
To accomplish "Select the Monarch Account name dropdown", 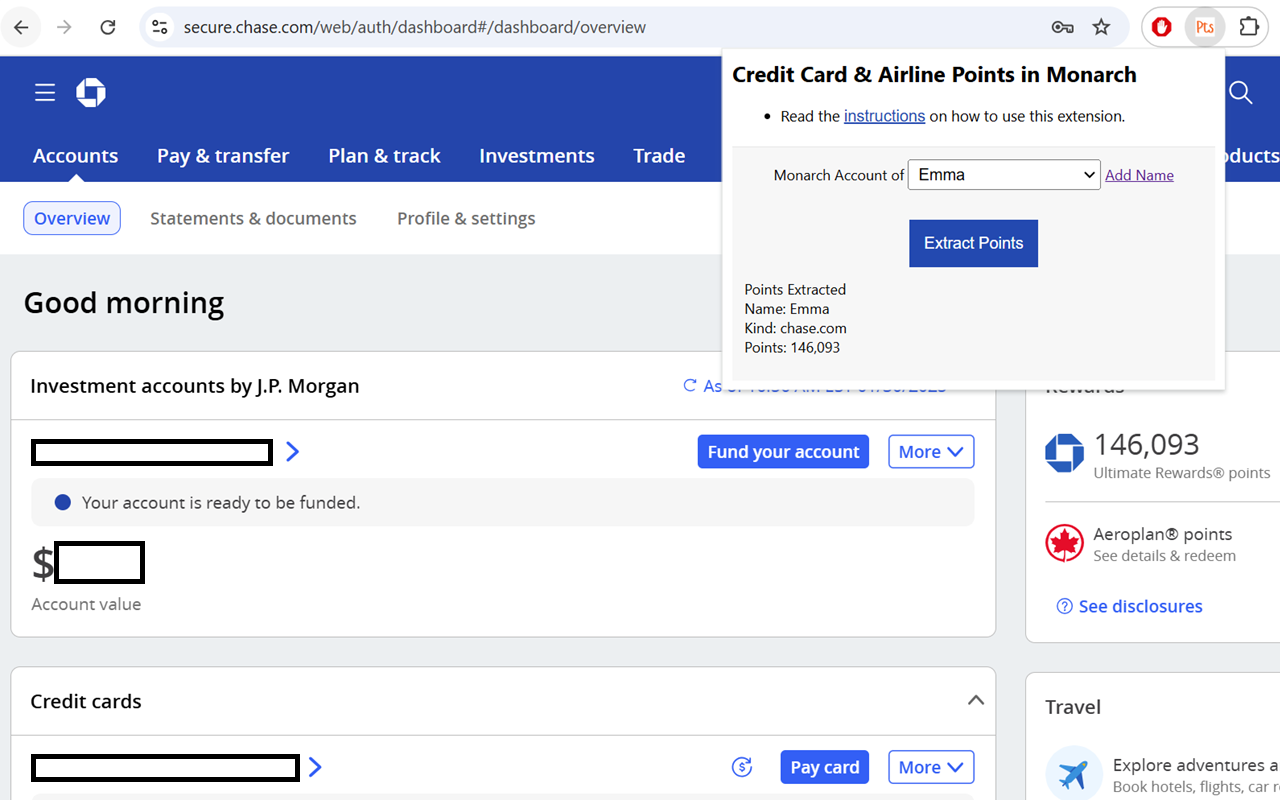I will [x=1004, y=175].
